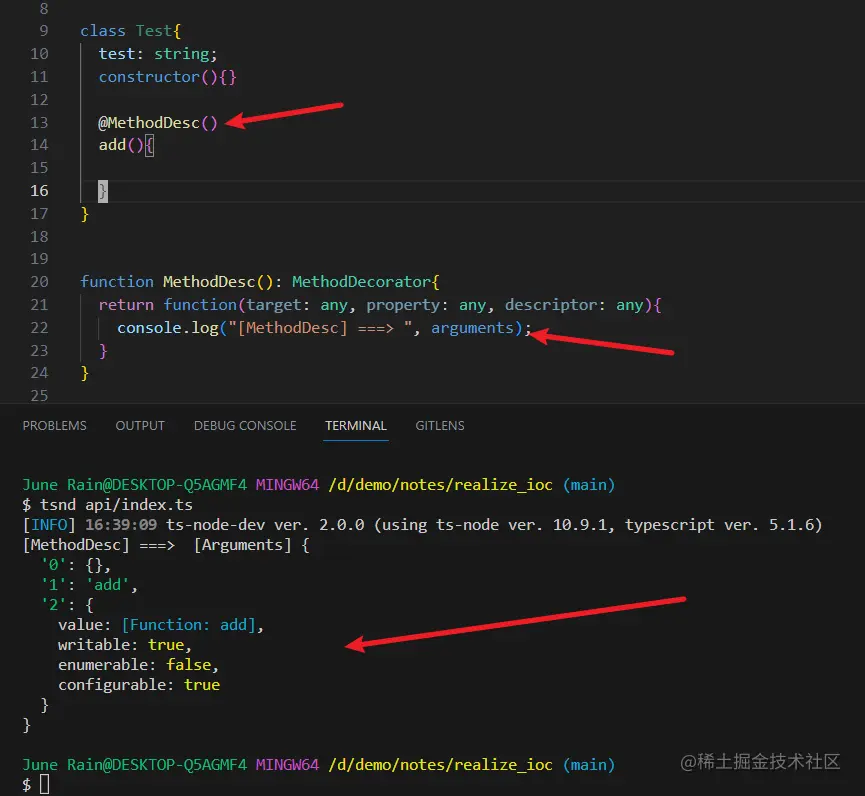Viewport: 865px width, 796px height.
Task: Click "'1': 'add'," terminal line
Action: tap(89, 585)
